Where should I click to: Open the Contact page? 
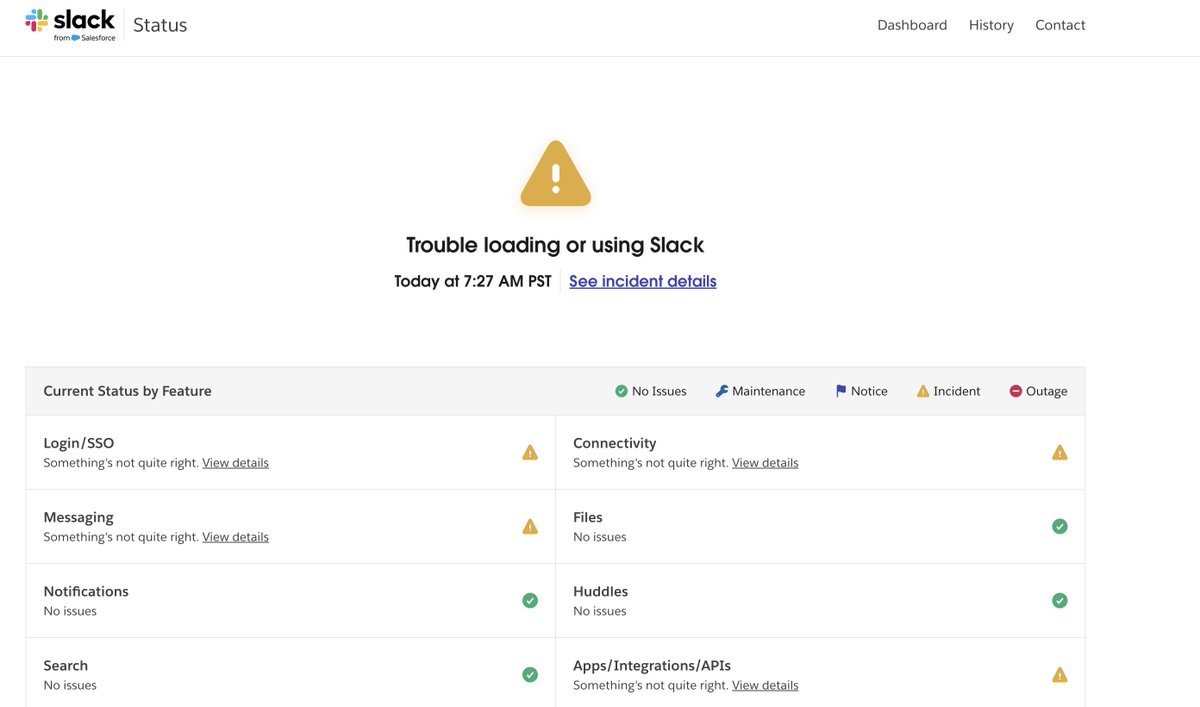[x=1060, y=24]
